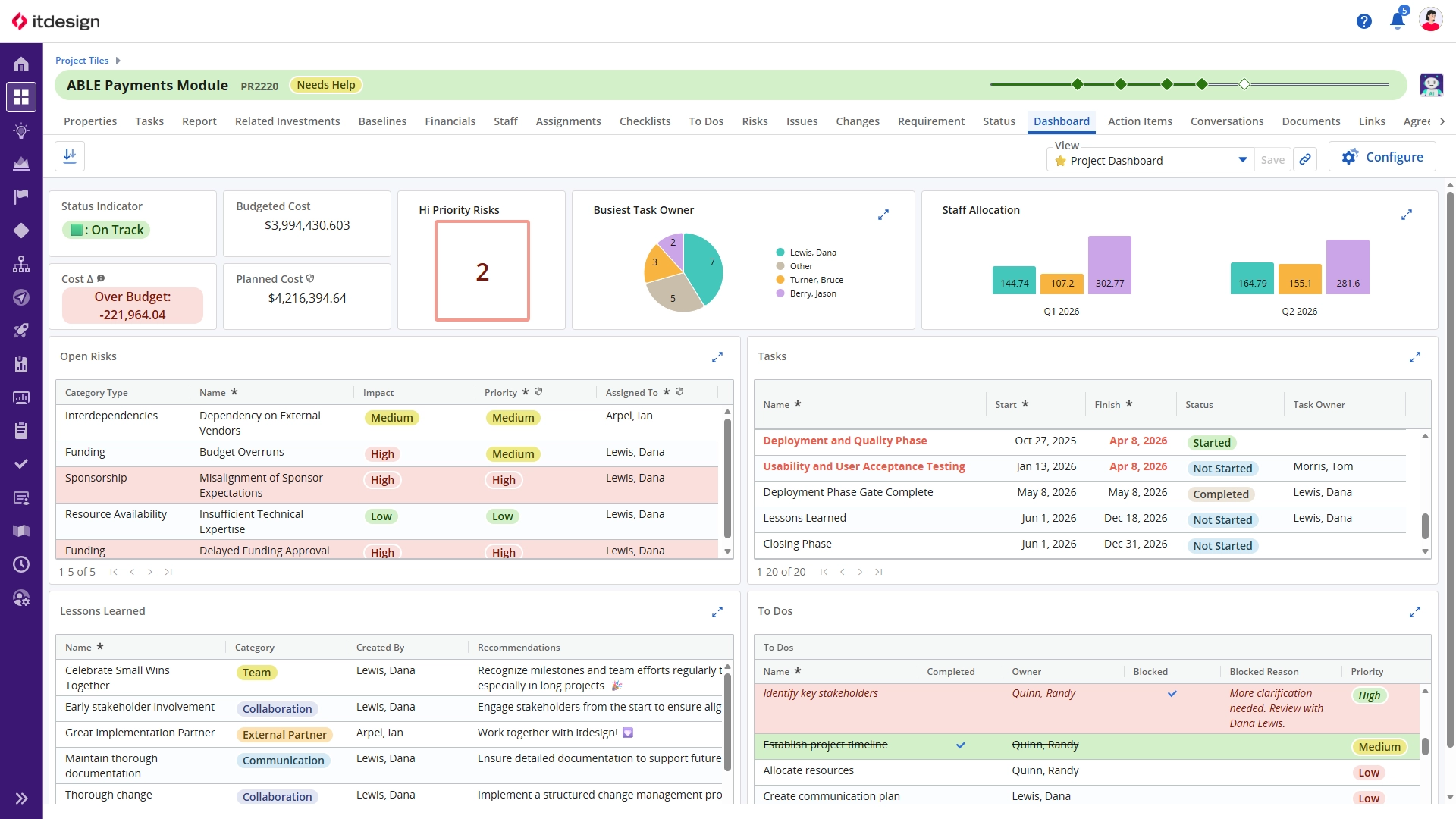The width and height of the screenshot is (1456, 819).
Task: Click the Save view button
Action: (x=1272, y=160)
